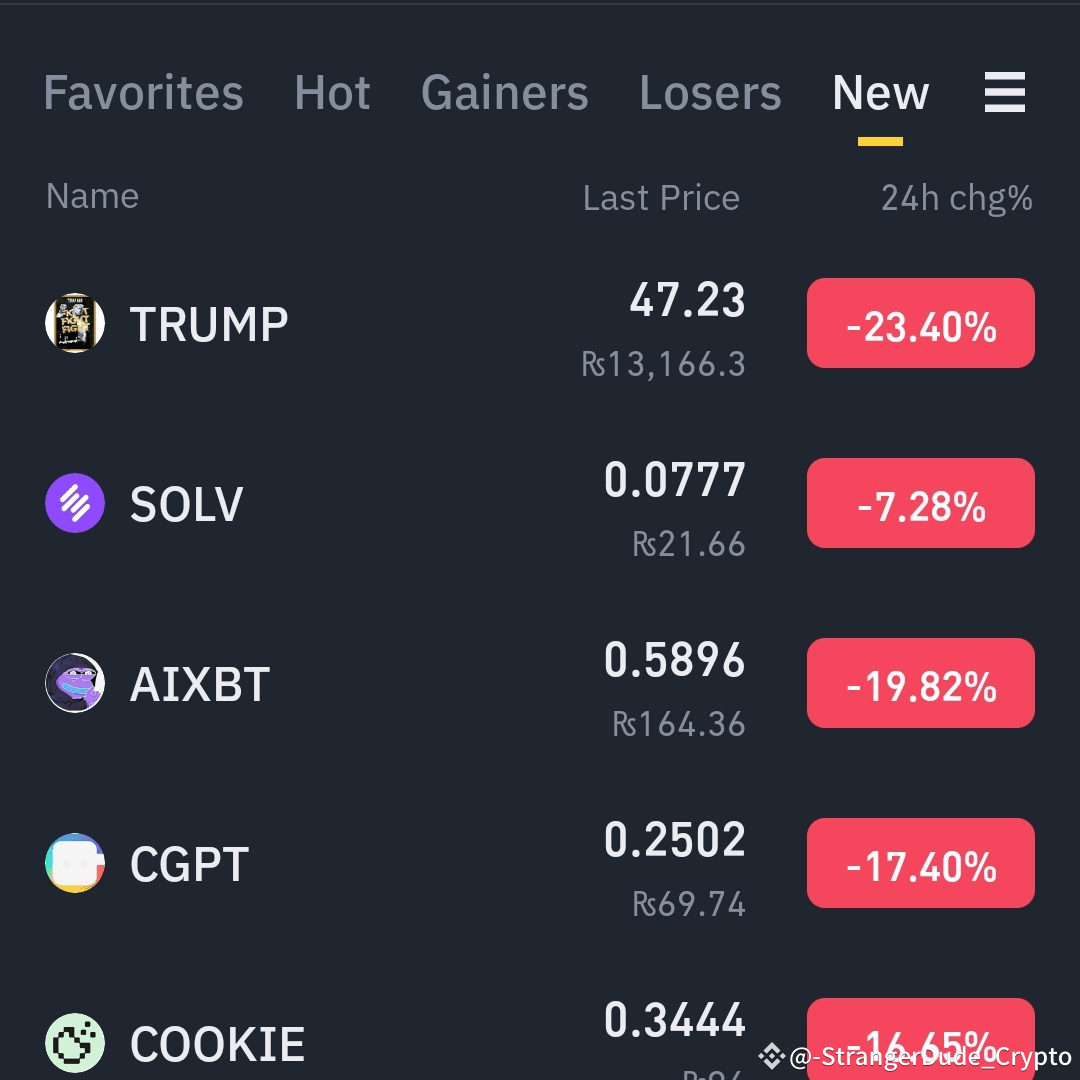1080x1080 pixels.
Task: Click the -17.40% badge for CGPT
Action: pos(920,862)
